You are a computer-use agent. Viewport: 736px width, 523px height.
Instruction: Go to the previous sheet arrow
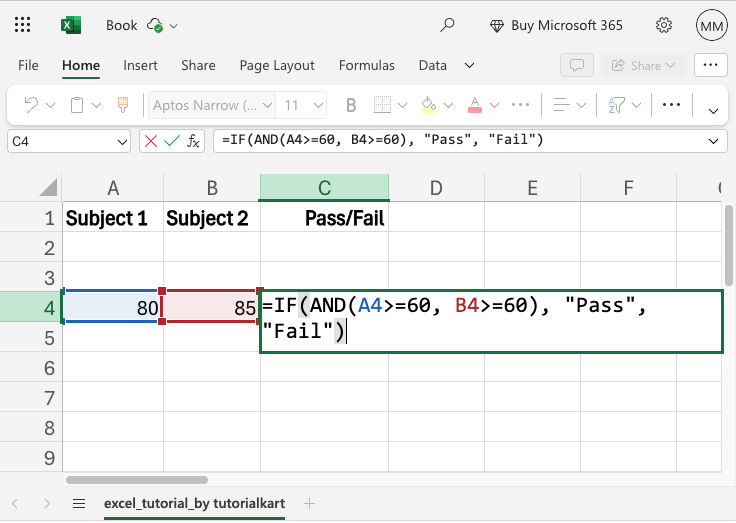click(15, 504)
